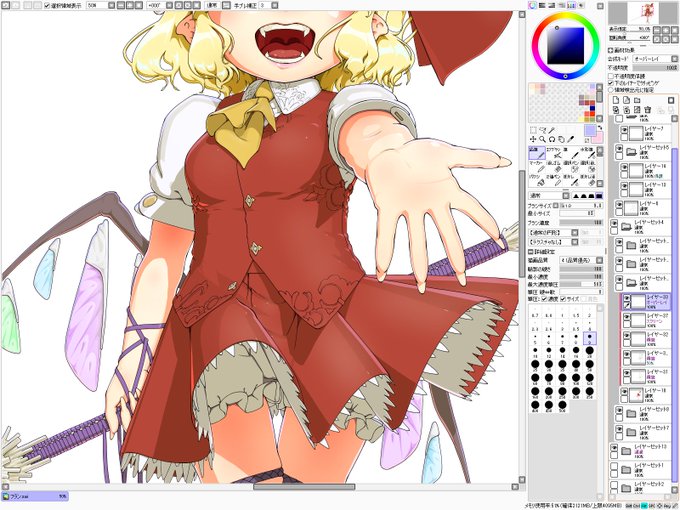Open the brush texture (テクスチャなし) dropdown
This screenshot has height=510, width=680.
tap(553, 242)
